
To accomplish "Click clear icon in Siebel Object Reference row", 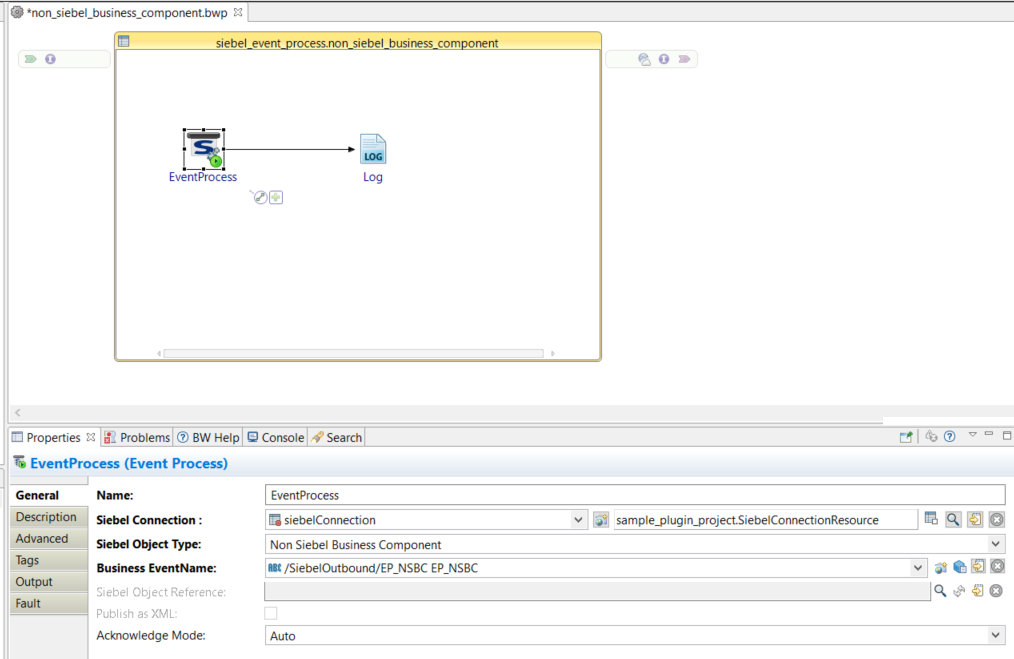I will pyautogui.click(x=996, y=590).
